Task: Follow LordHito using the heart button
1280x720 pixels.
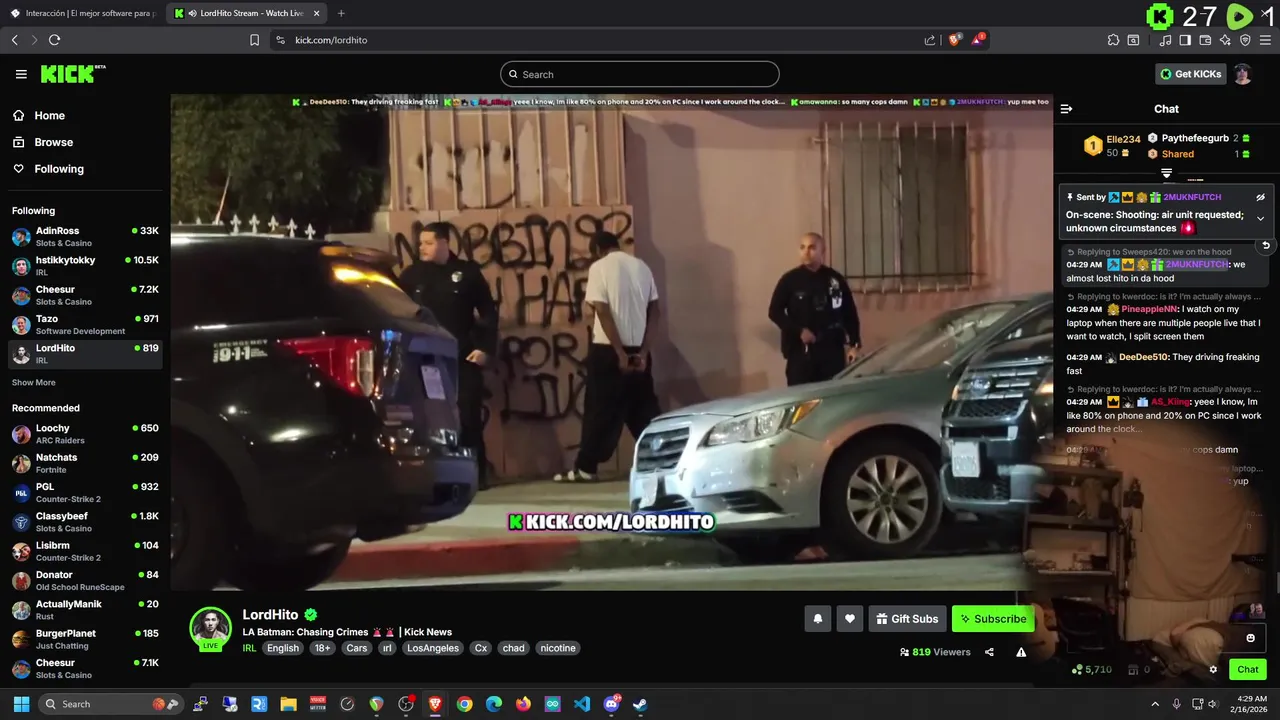Action: tap(849, 619)
